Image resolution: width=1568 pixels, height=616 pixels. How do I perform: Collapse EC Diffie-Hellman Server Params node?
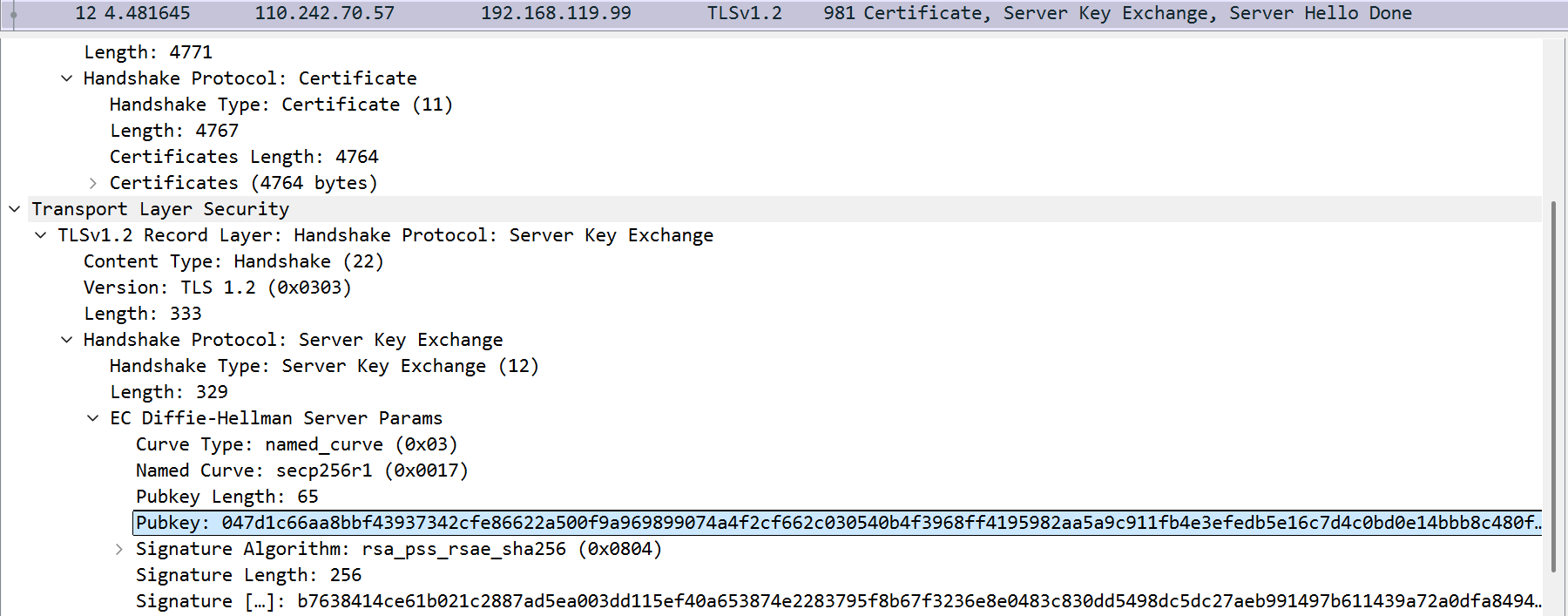[92, 418]
